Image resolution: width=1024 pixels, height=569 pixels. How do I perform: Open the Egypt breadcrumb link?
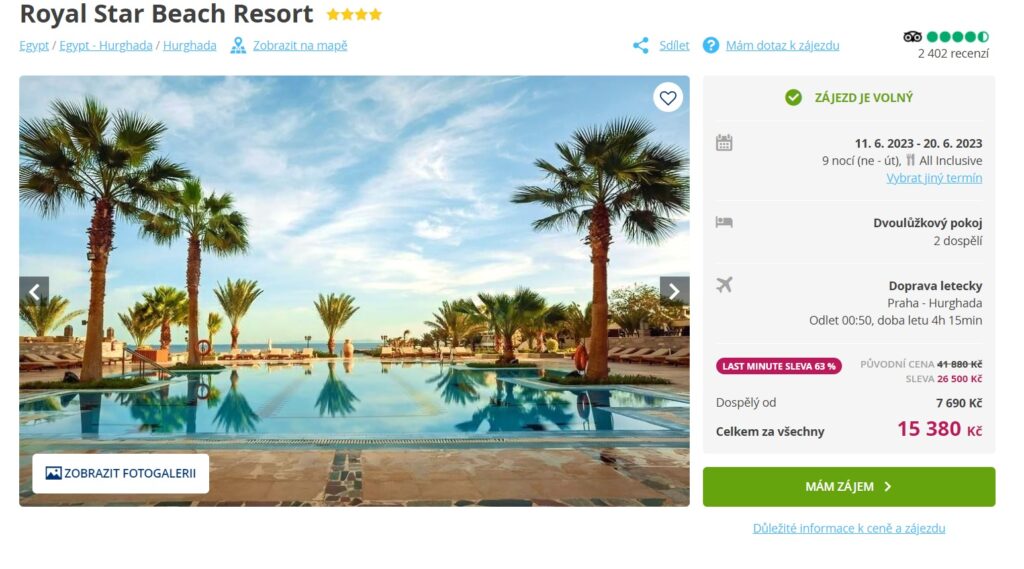pyautogui.click(x=34, y=46)
